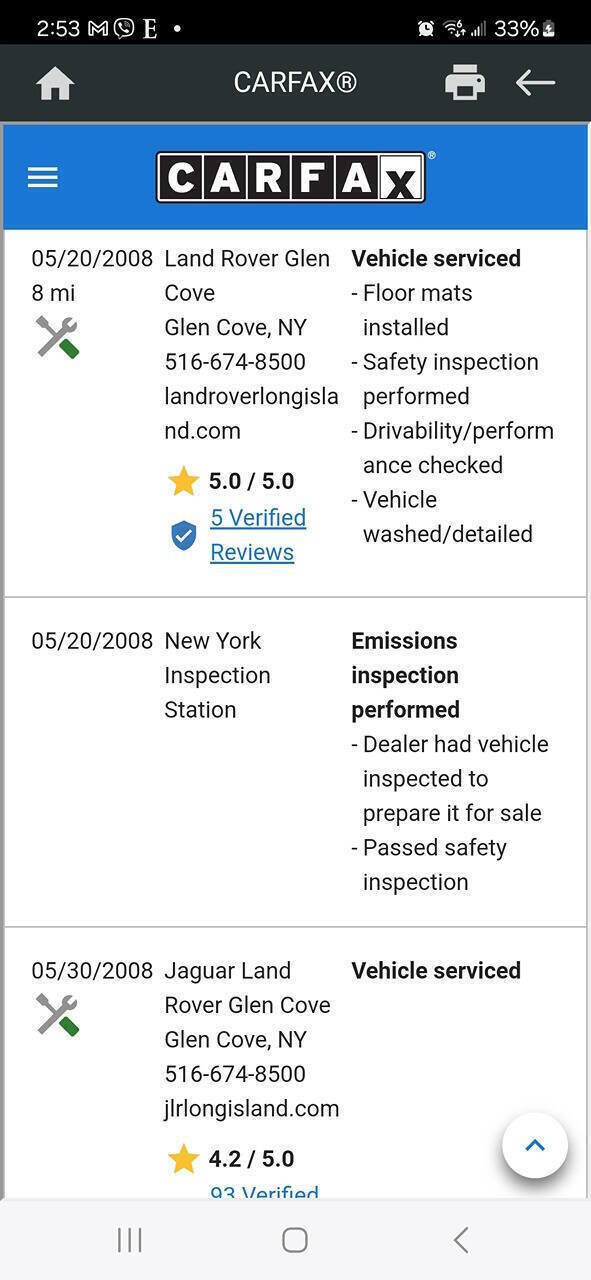This screenshot has height=1280, width=591.
Task: Open the 93 Verified reviews link
Action: point(264,1191)
